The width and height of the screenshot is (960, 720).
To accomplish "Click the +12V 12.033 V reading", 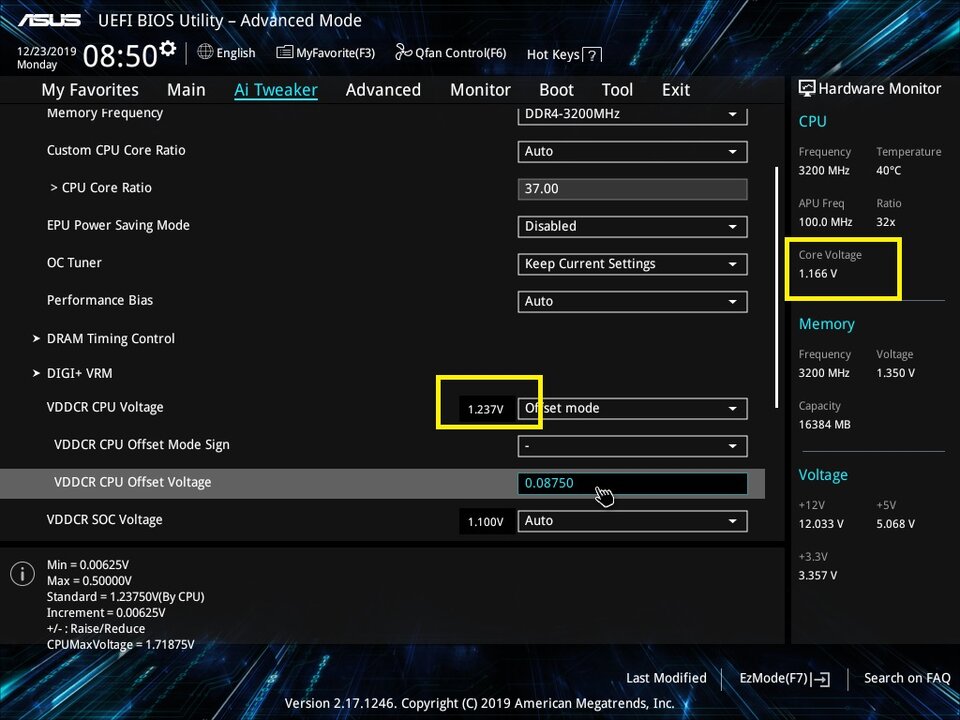I will tap(821, 524).
